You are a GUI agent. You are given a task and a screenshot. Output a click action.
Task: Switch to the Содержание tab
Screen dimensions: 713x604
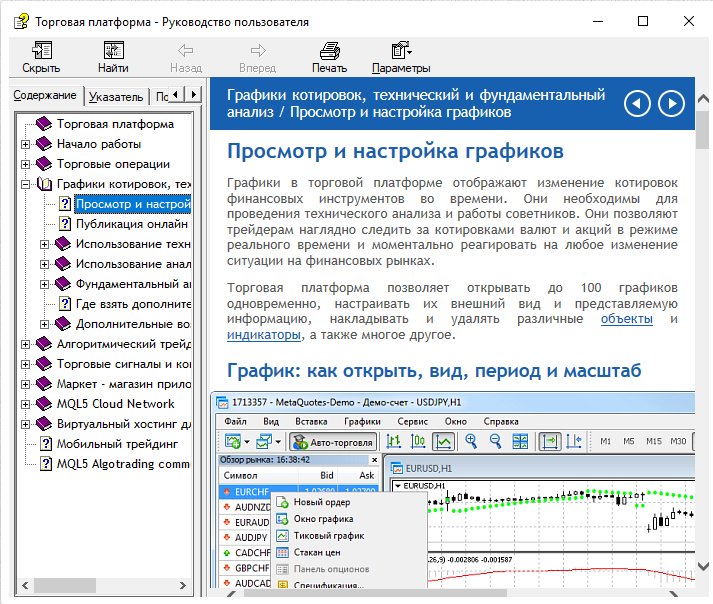pyautogui.click(x=45, y=96)
